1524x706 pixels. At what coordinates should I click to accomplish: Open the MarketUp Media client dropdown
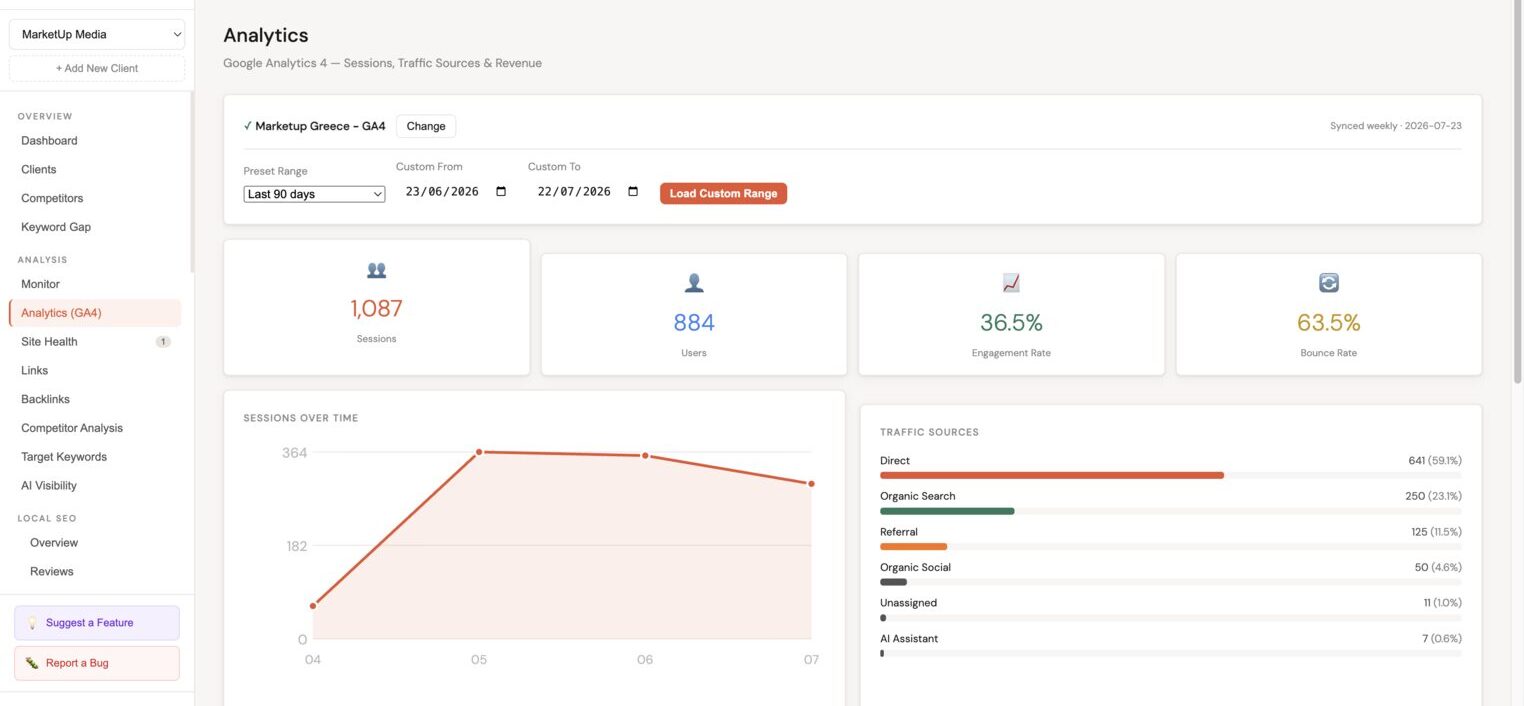(97, 34)
